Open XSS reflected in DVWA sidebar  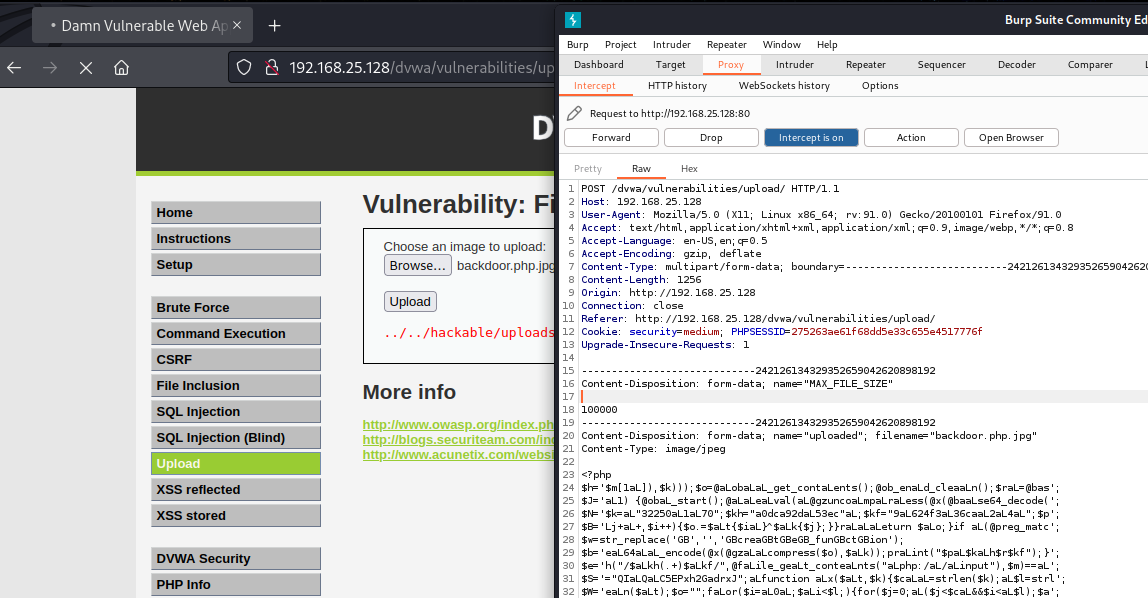point(236,489)
